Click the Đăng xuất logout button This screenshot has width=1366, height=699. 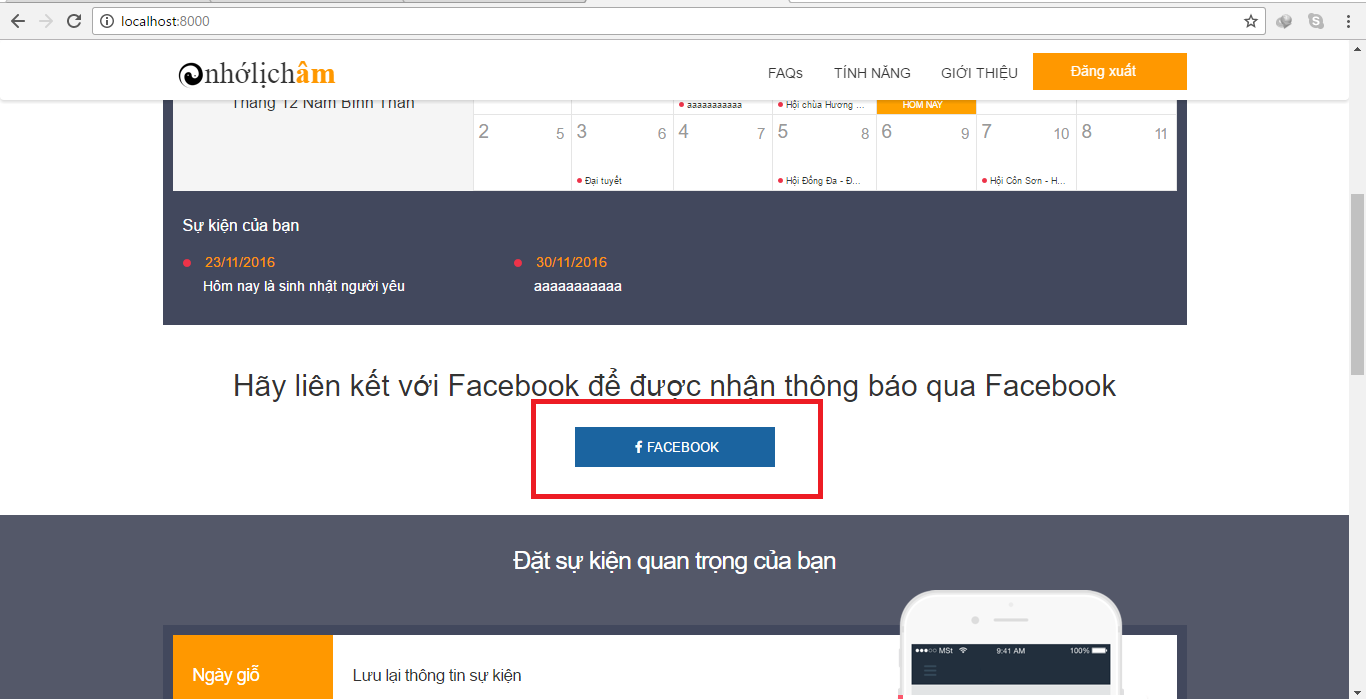tap(1110, 71)
